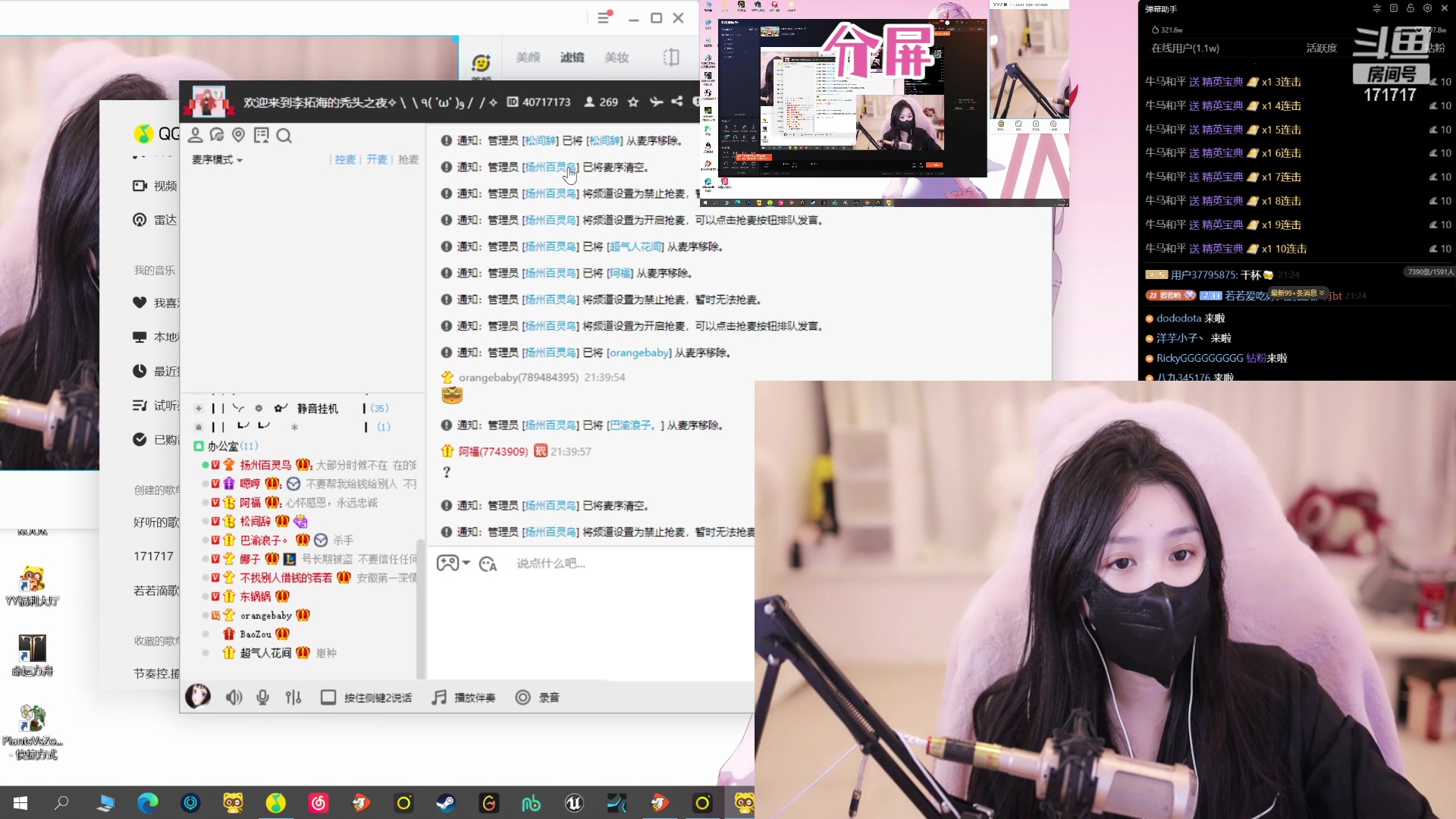Click the 开麦 link

(x=376, y=159)
